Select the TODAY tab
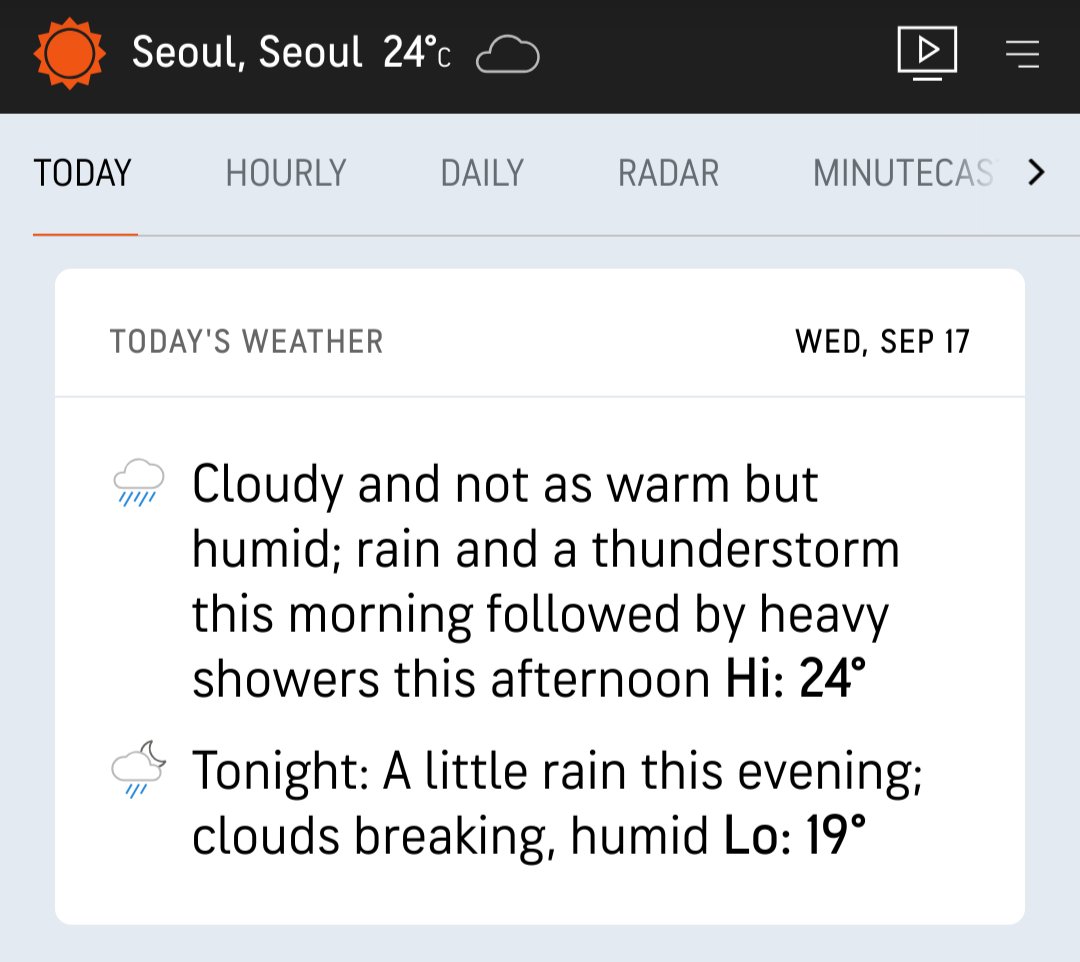Viewport: 1080px width, 962px height. [x=83, y=174]
